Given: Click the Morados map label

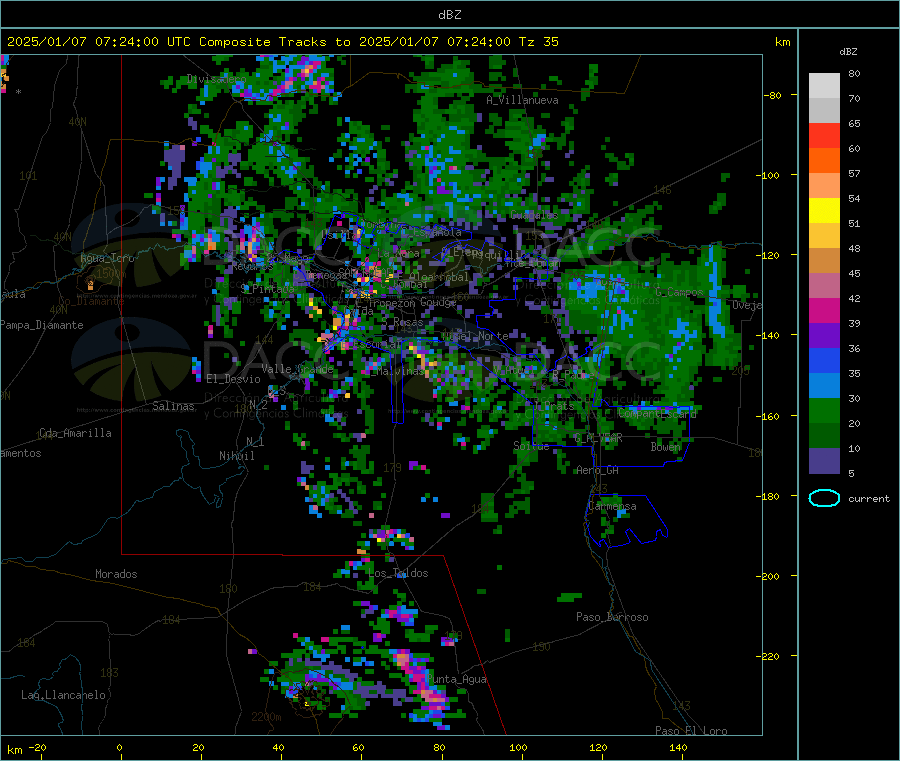Looking at the screenshot, I should pyautogui.click(x=116, y=574).
